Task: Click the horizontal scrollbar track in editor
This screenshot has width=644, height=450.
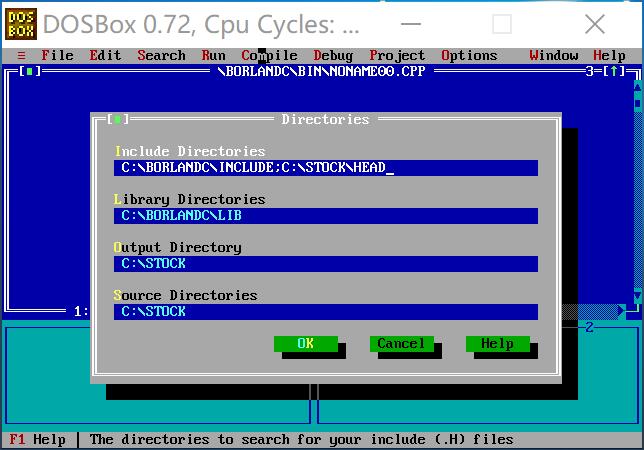Action: [x=589, y=312]
